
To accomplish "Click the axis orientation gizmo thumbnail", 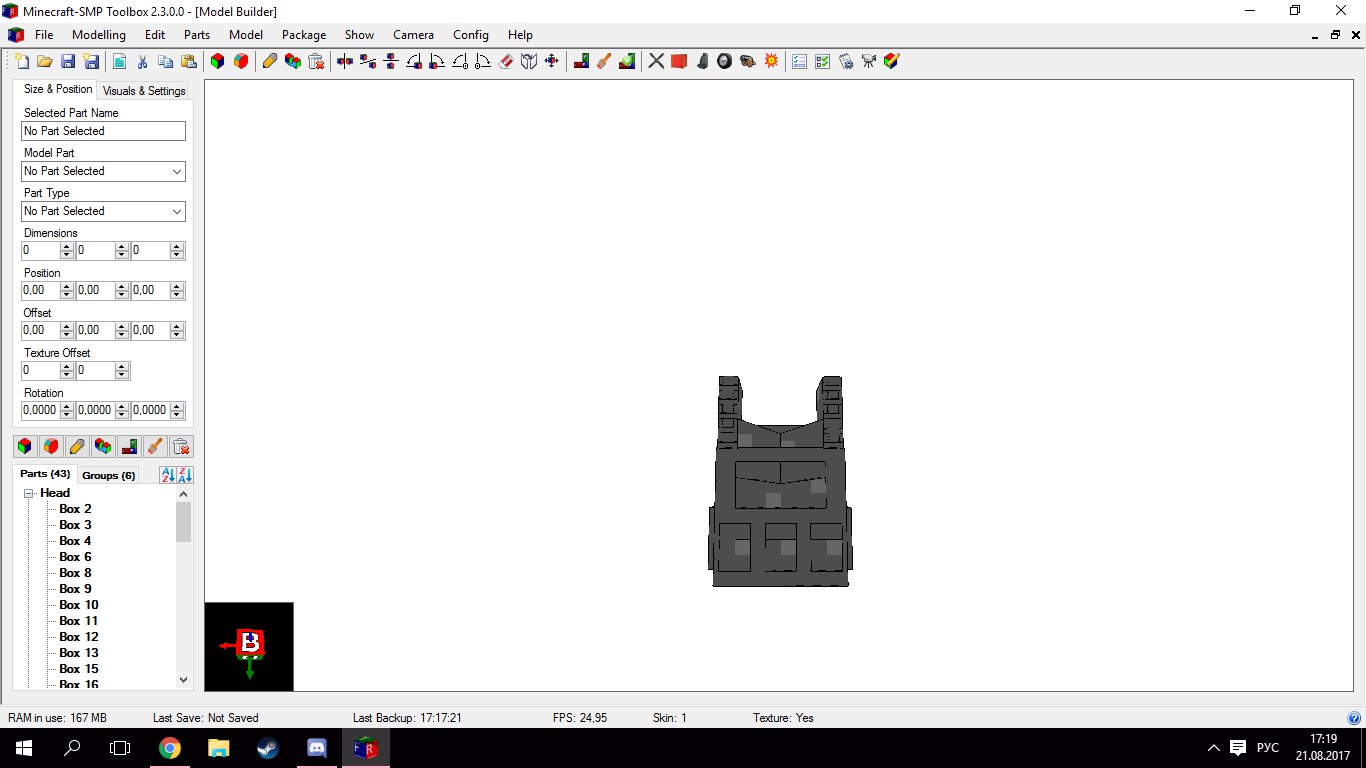I will (249, 646).
